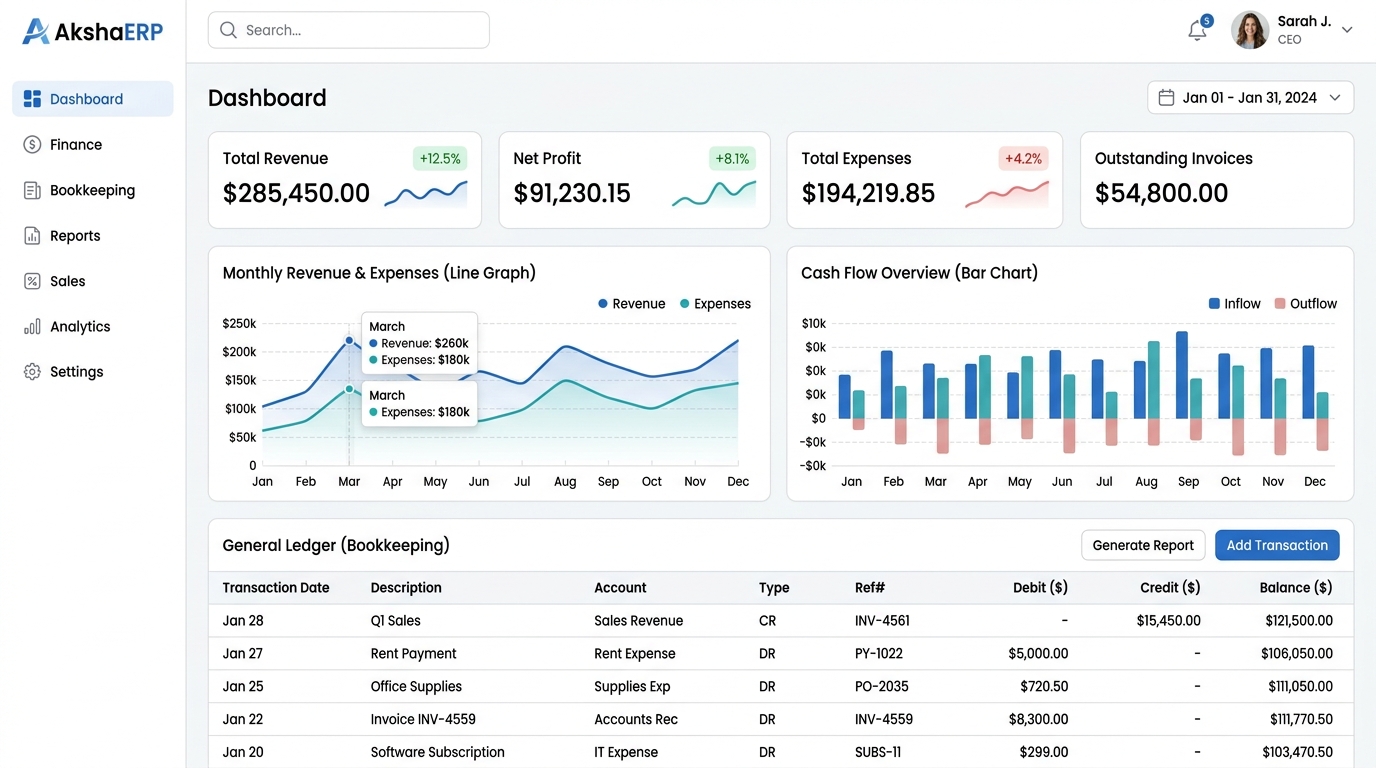Open the Finance menu item

[92, 144]
